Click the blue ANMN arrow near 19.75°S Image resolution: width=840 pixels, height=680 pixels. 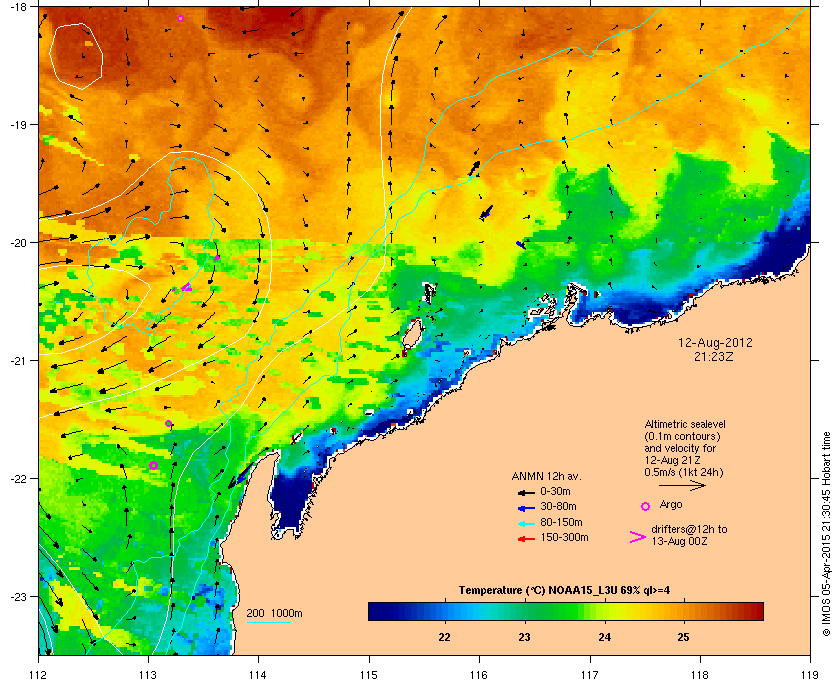click(486, 212)
